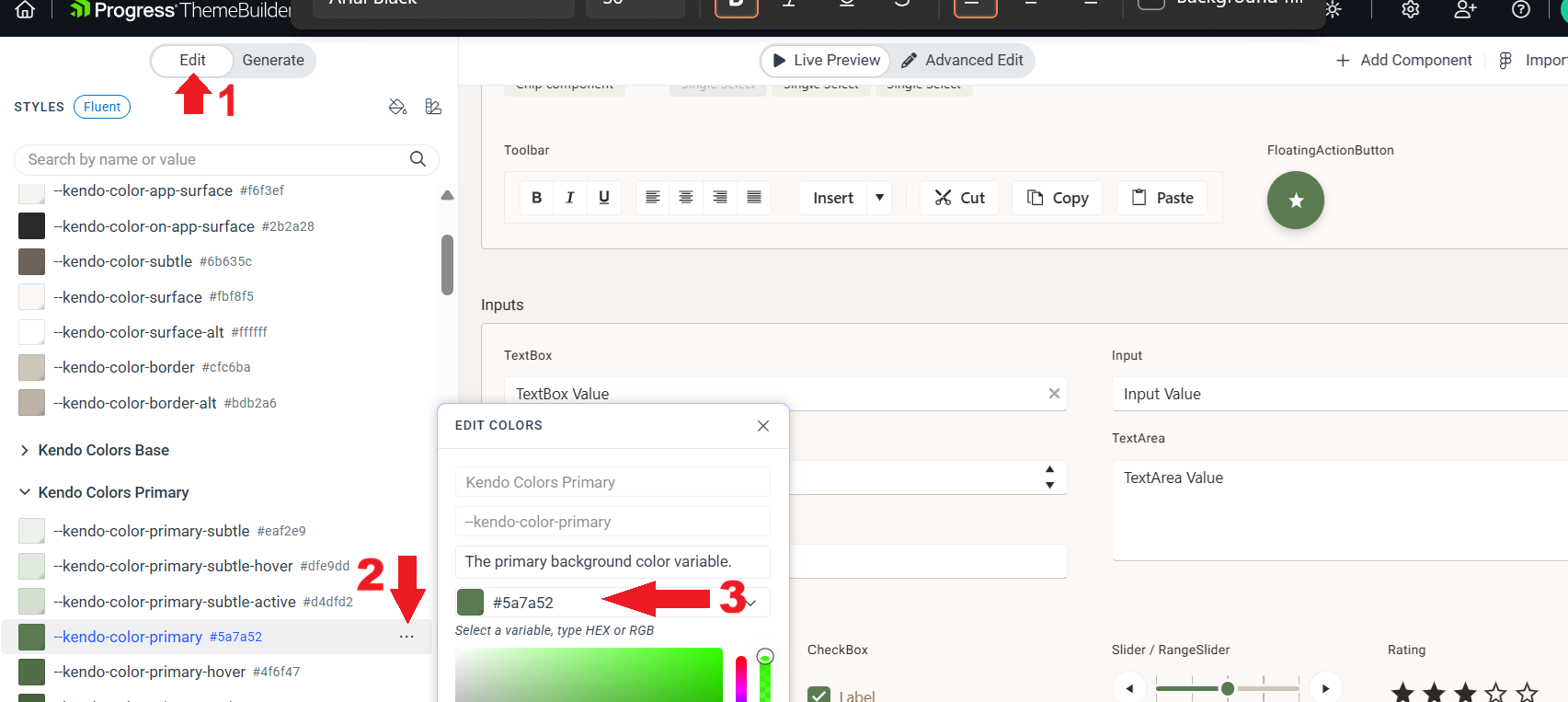Open the Insert split-button dropdown arrow
The height and width of the screenshot is (702, 1568).
[x=879, y=198]
